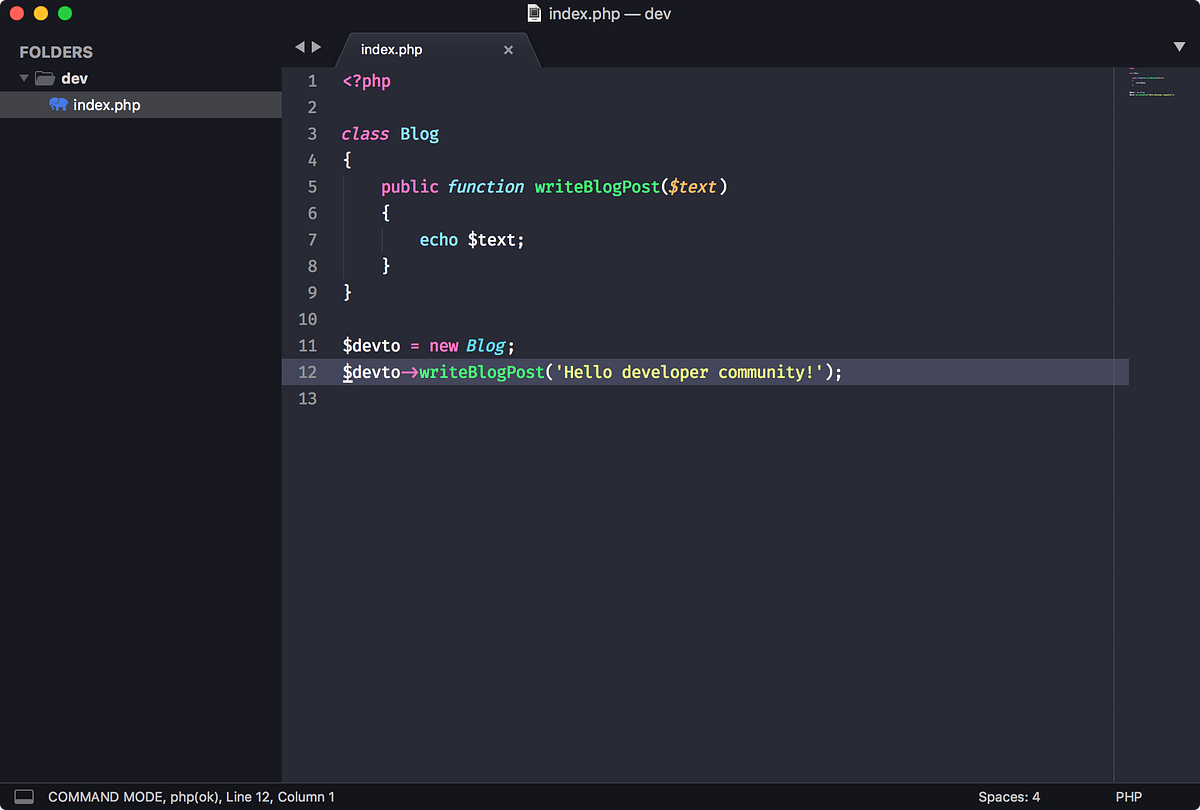Click the COMMAND MODE indicator in the status bar
Viewport: 1200px width, 810px height.
tap(88, 796)
